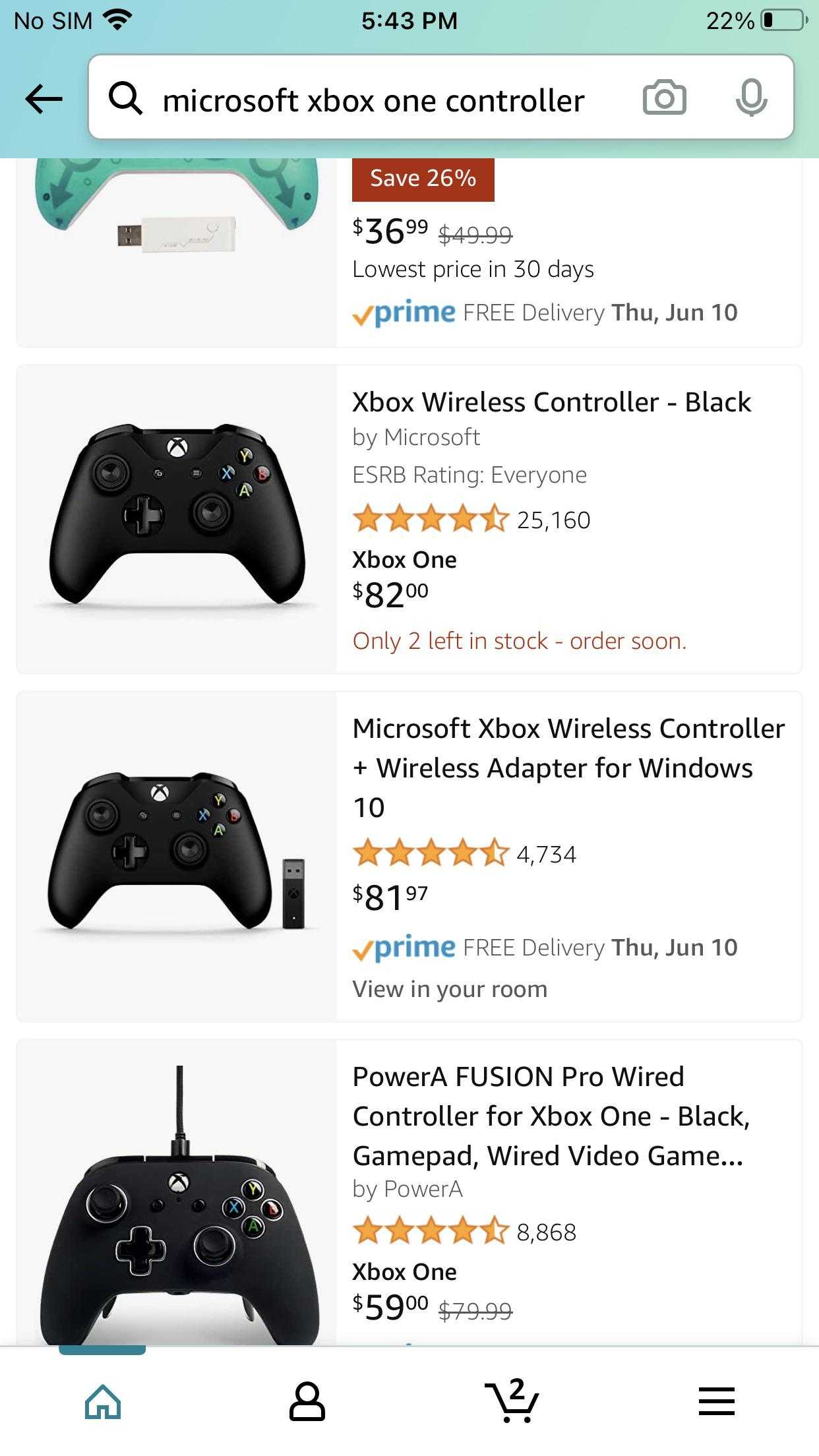This screenshot has height=1456, width=819.
Task: Tap 'View in your room' link
Action: (450, 989)
